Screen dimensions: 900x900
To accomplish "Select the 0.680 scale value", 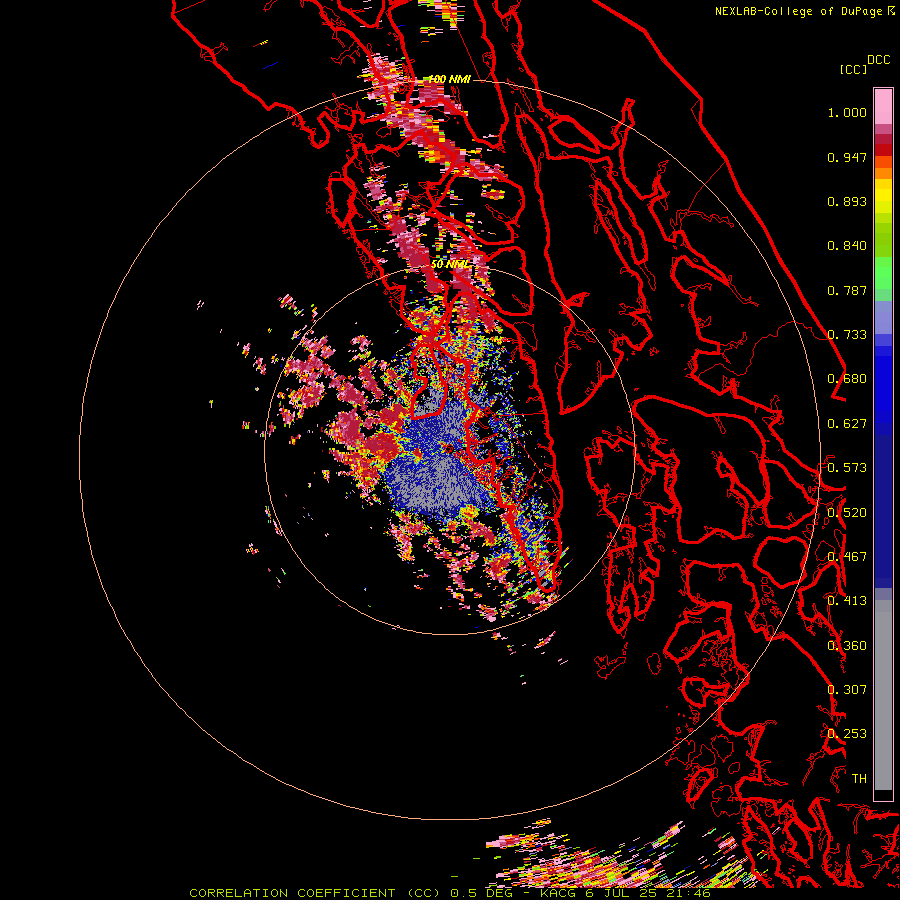I will click(847, 379).
